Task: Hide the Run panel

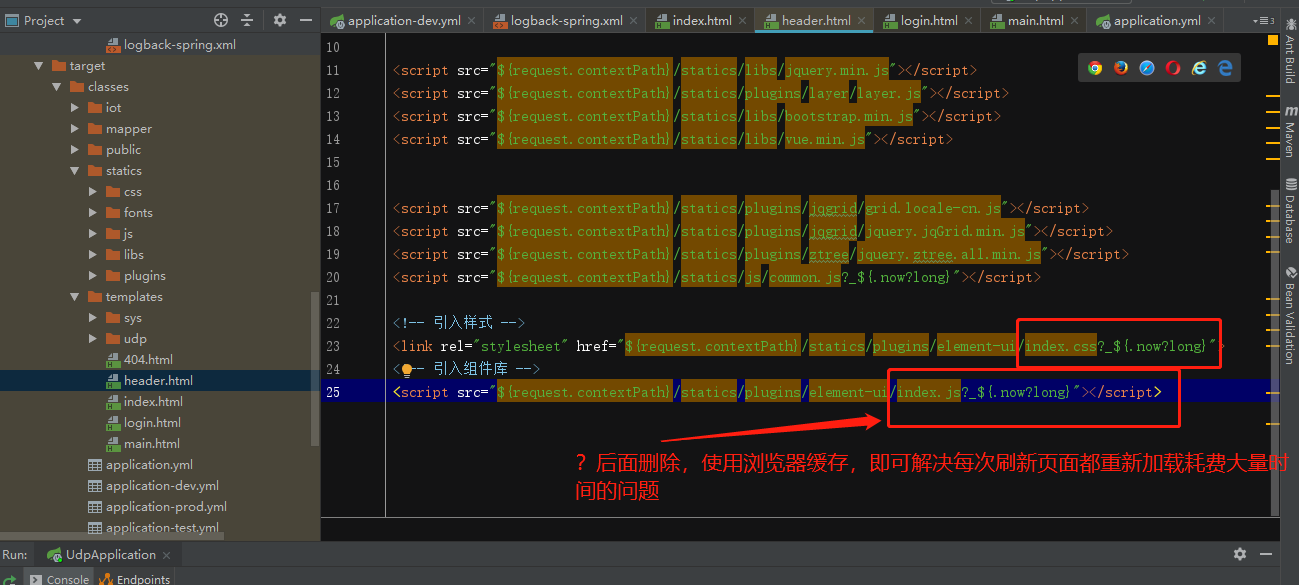Action: point(1266,554)
